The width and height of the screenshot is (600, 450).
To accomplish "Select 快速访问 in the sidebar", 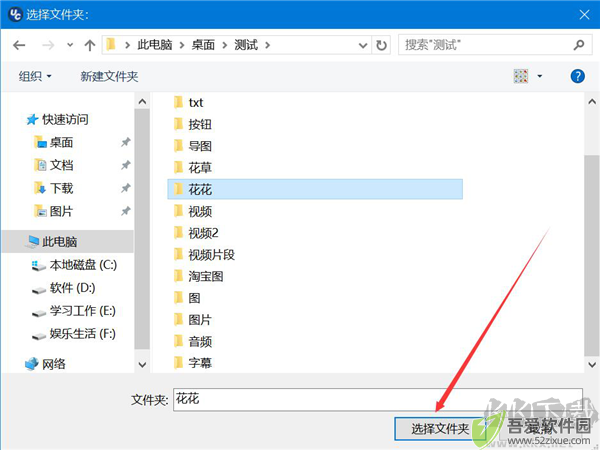I will coord(57,119).
